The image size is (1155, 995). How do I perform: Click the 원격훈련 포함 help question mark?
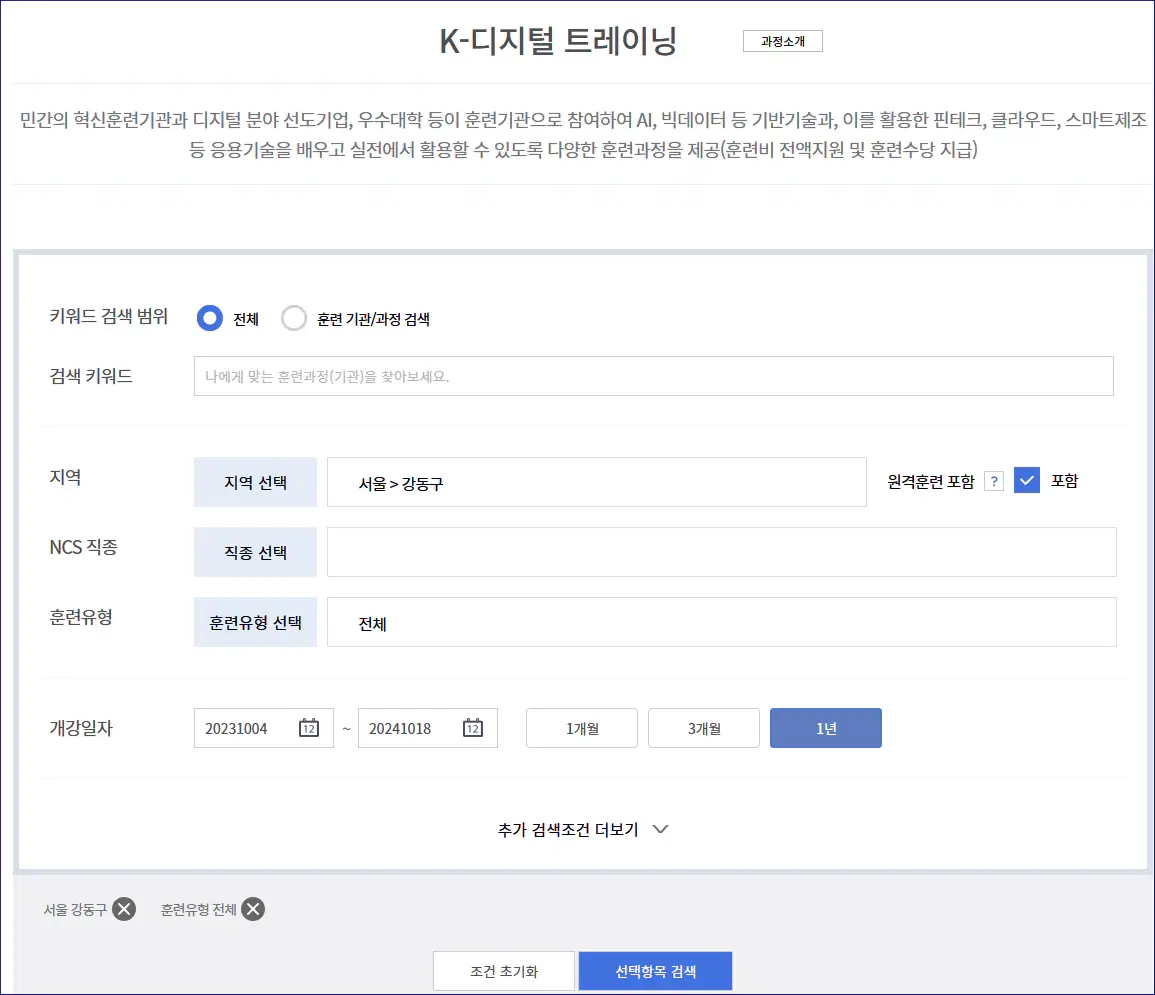(995, 480)
